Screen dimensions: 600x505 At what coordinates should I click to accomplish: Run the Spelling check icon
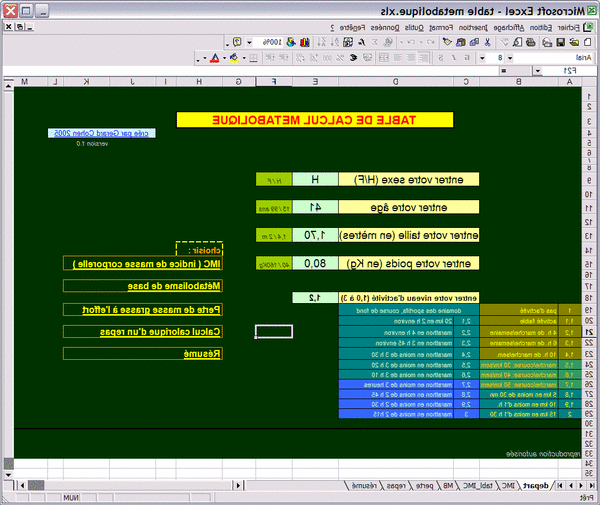[504, 42]
